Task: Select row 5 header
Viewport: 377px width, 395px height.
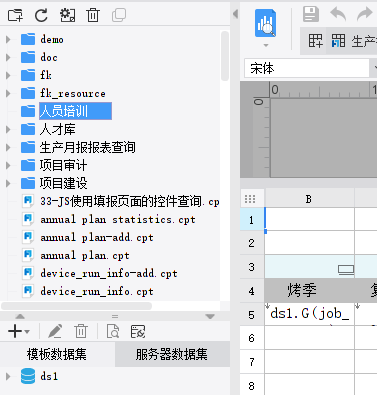Action: coord(252,315)
